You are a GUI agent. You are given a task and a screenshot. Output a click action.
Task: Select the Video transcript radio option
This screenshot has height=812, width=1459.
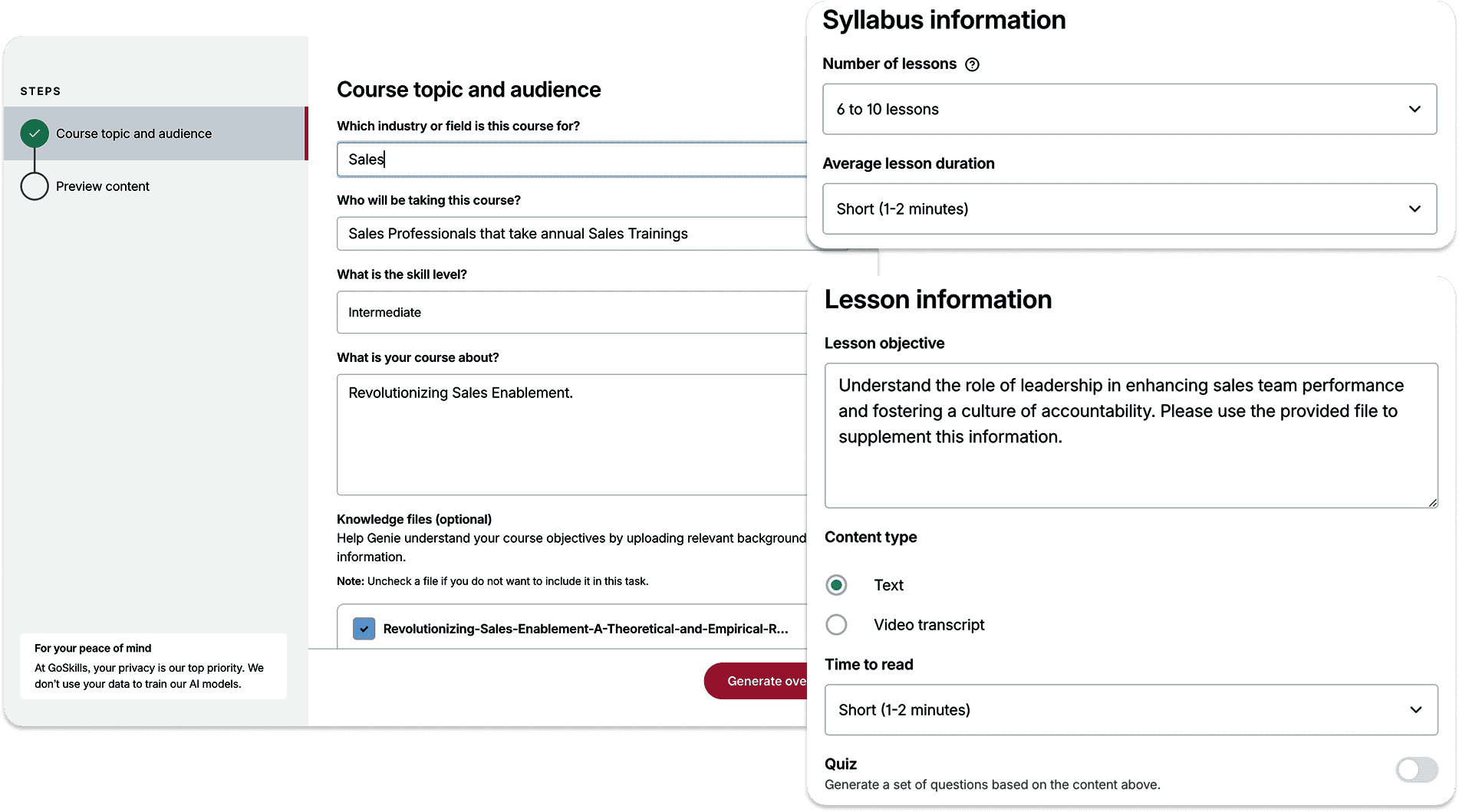click(x=836, y=625)
